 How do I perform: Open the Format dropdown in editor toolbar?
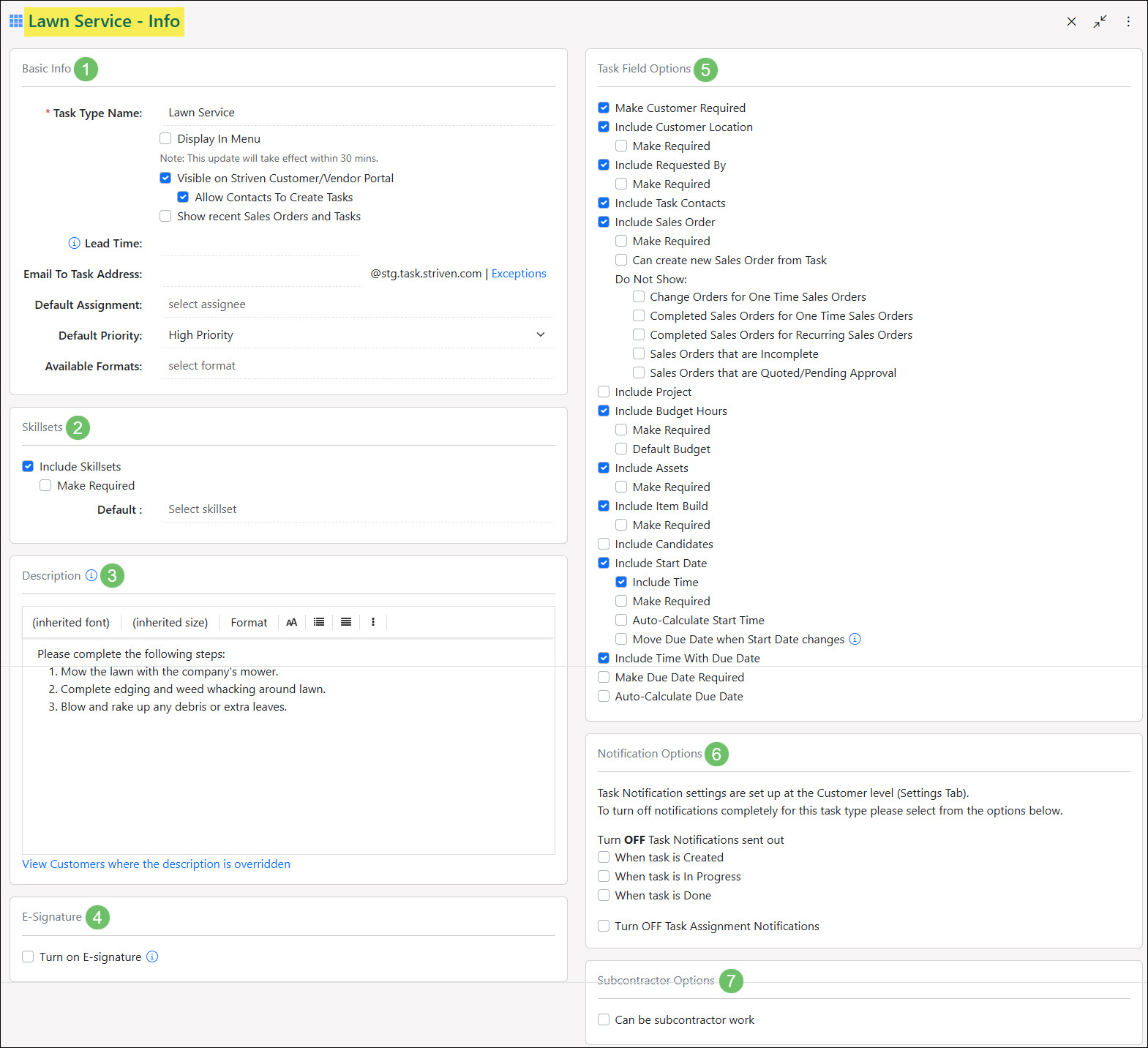click(x=249, y=622)
